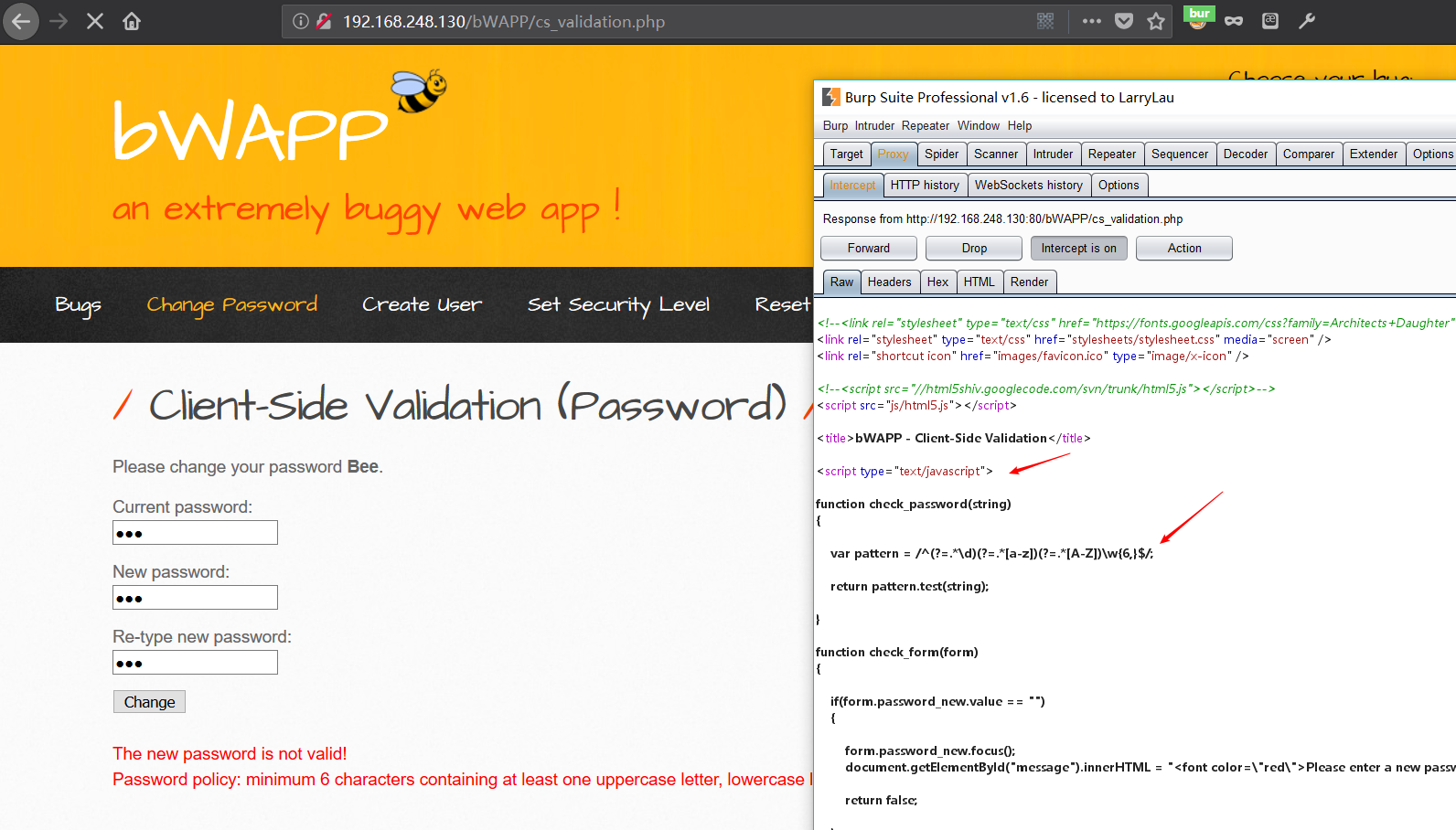Image resolution: width=1456 pixels, height=830 pixels.
Task: Click the browser address bar URL
Action: point(504,21)
